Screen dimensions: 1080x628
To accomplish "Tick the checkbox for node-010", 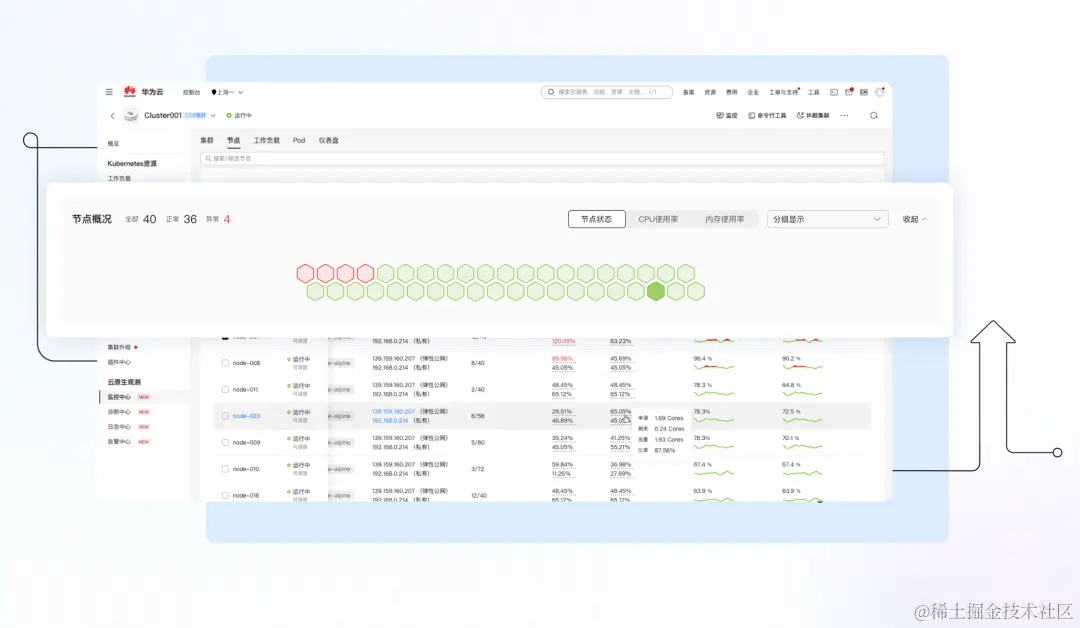I will coord(225,469).
